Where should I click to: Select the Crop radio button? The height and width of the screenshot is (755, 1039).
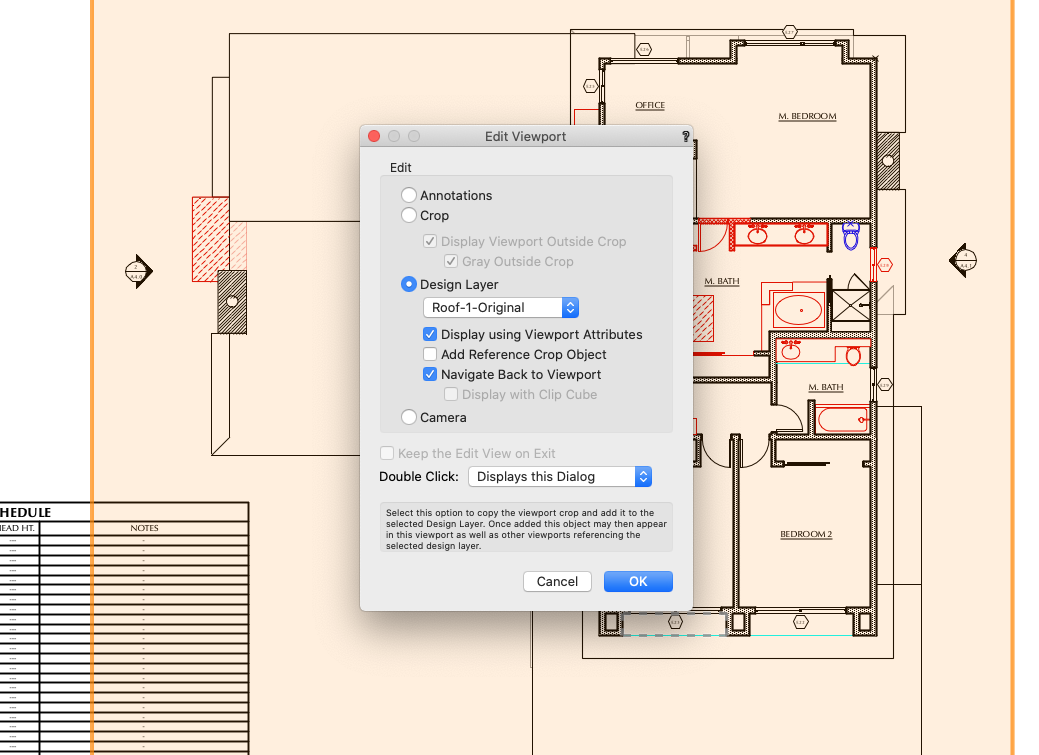(x=409, y=215)
